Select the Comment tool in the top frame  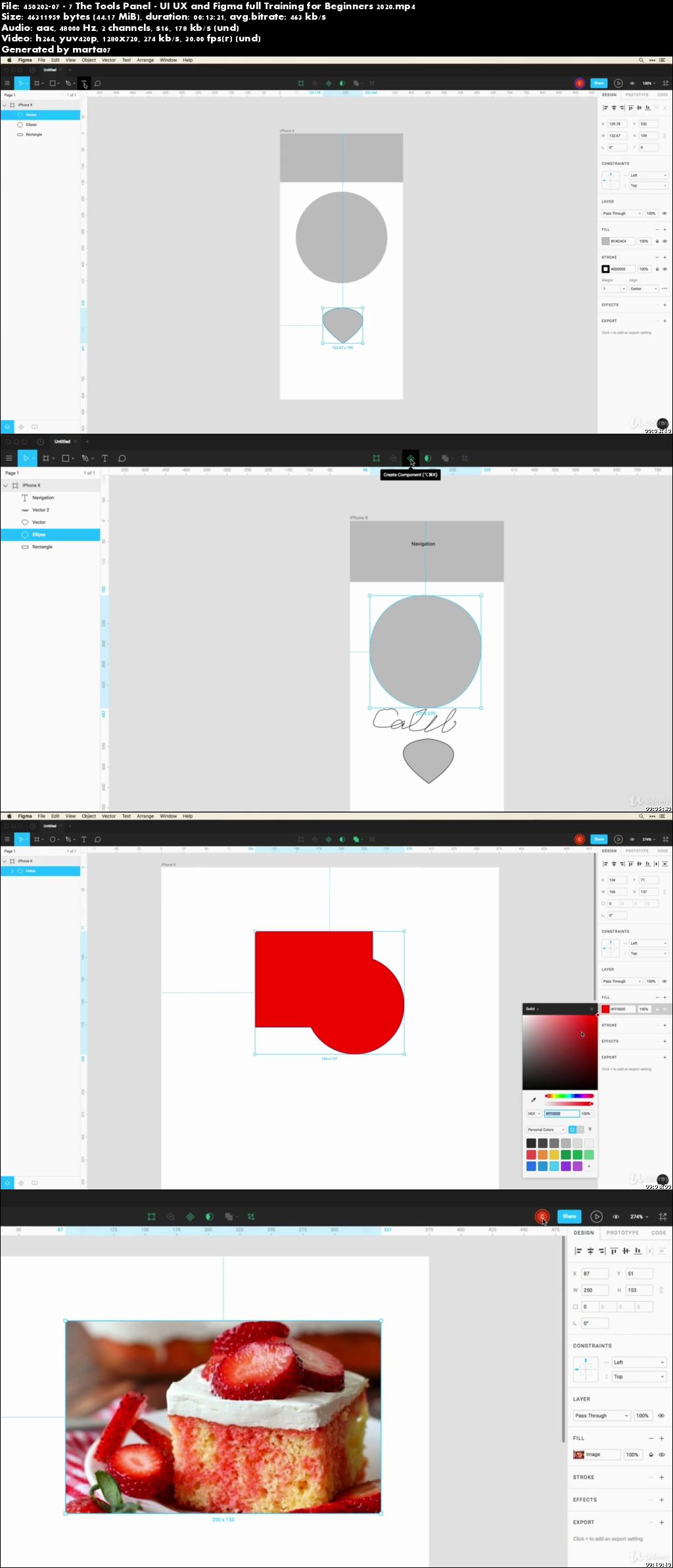tap(98, 83)
